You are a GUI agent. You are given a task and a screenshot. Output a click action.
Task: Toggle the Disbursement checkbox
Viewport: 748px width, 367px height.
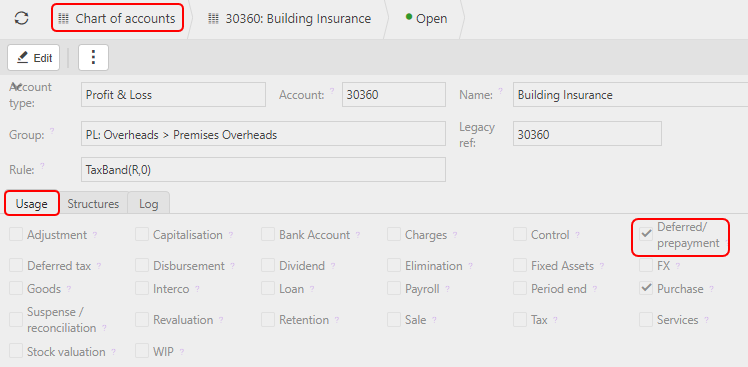point(142,265)
